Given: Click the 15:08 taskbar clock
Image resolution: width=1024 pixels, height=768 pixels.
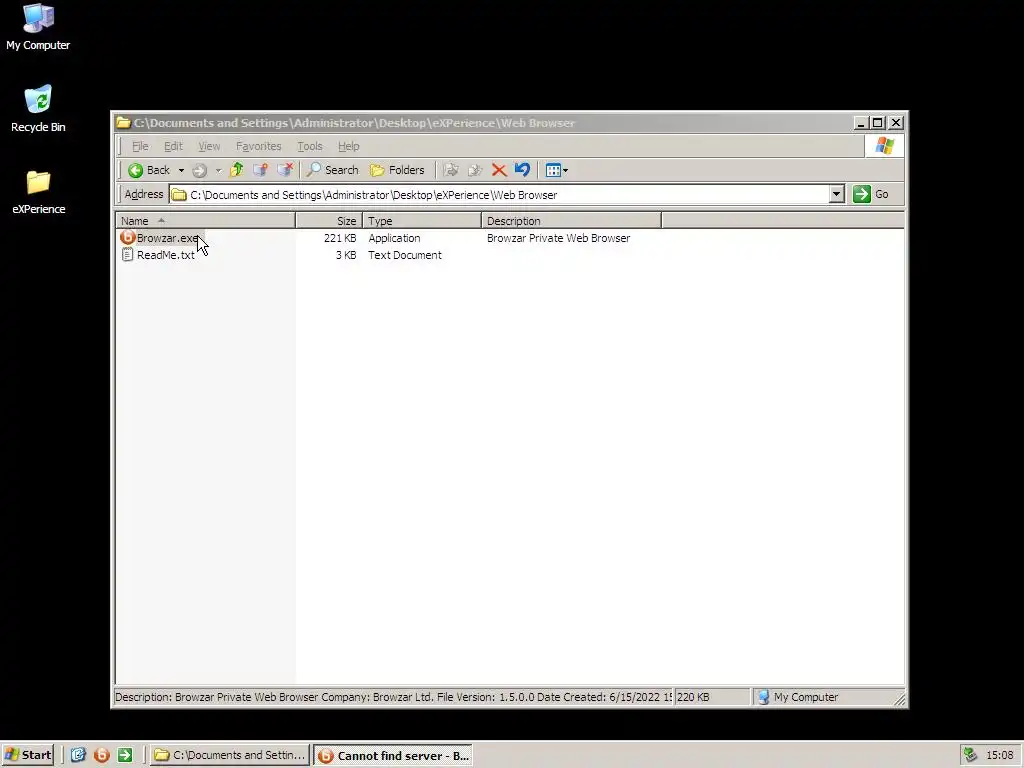Looking at the screenshot, I should tap(1000, 755).
